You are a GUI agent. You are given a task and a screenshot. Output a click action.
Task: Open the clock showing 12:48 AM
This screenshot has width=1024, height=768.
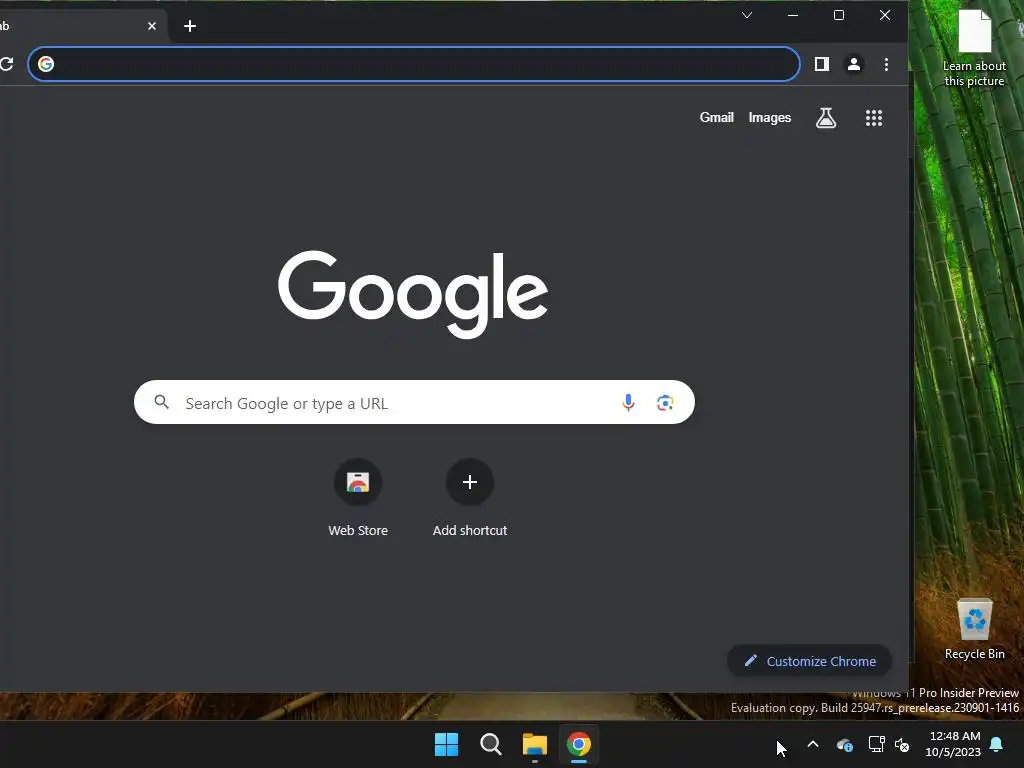tap(953, 744)
